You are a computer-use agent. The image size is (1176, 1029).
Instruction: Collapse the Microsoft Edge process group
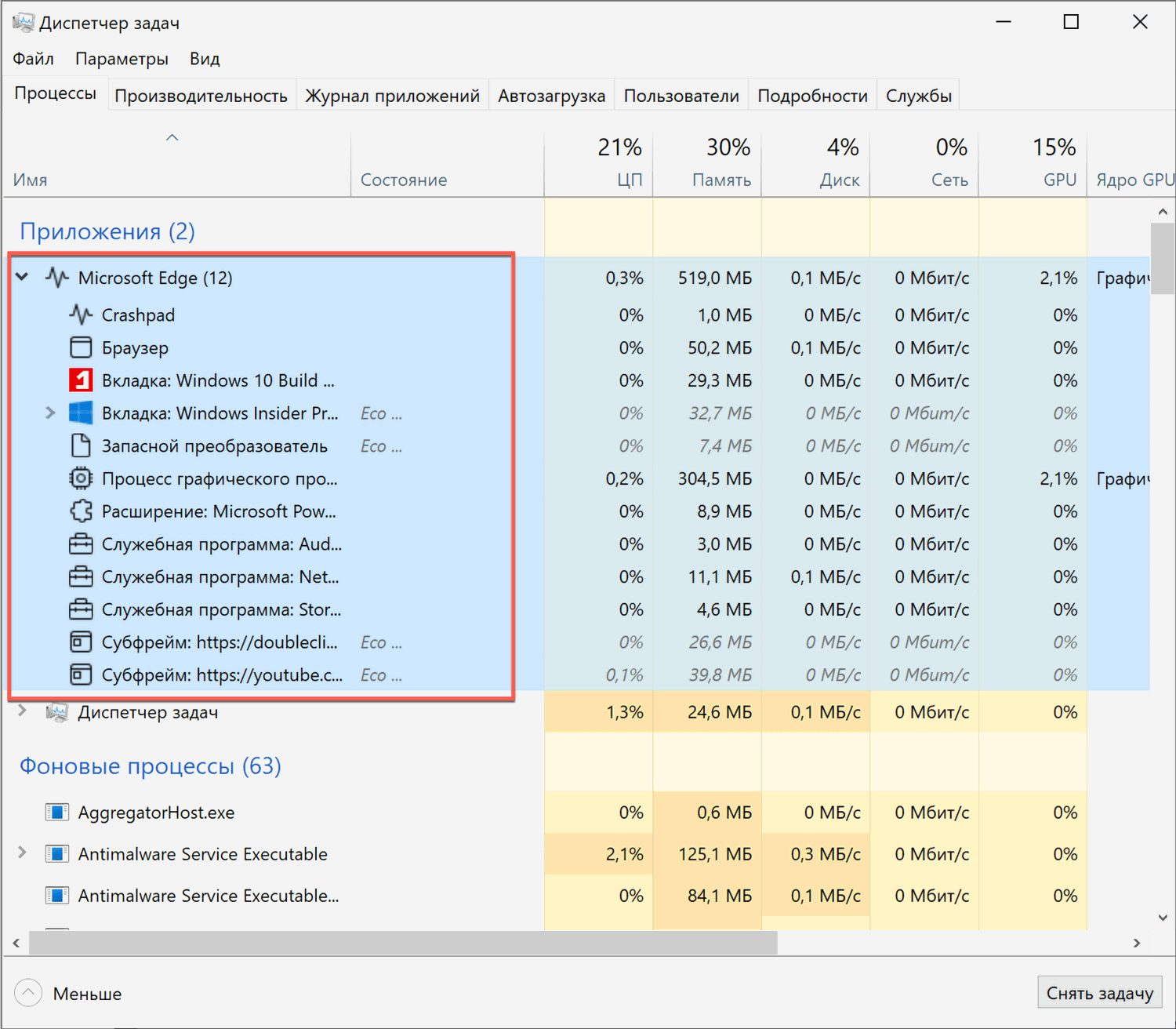click(x=23, y=277)
